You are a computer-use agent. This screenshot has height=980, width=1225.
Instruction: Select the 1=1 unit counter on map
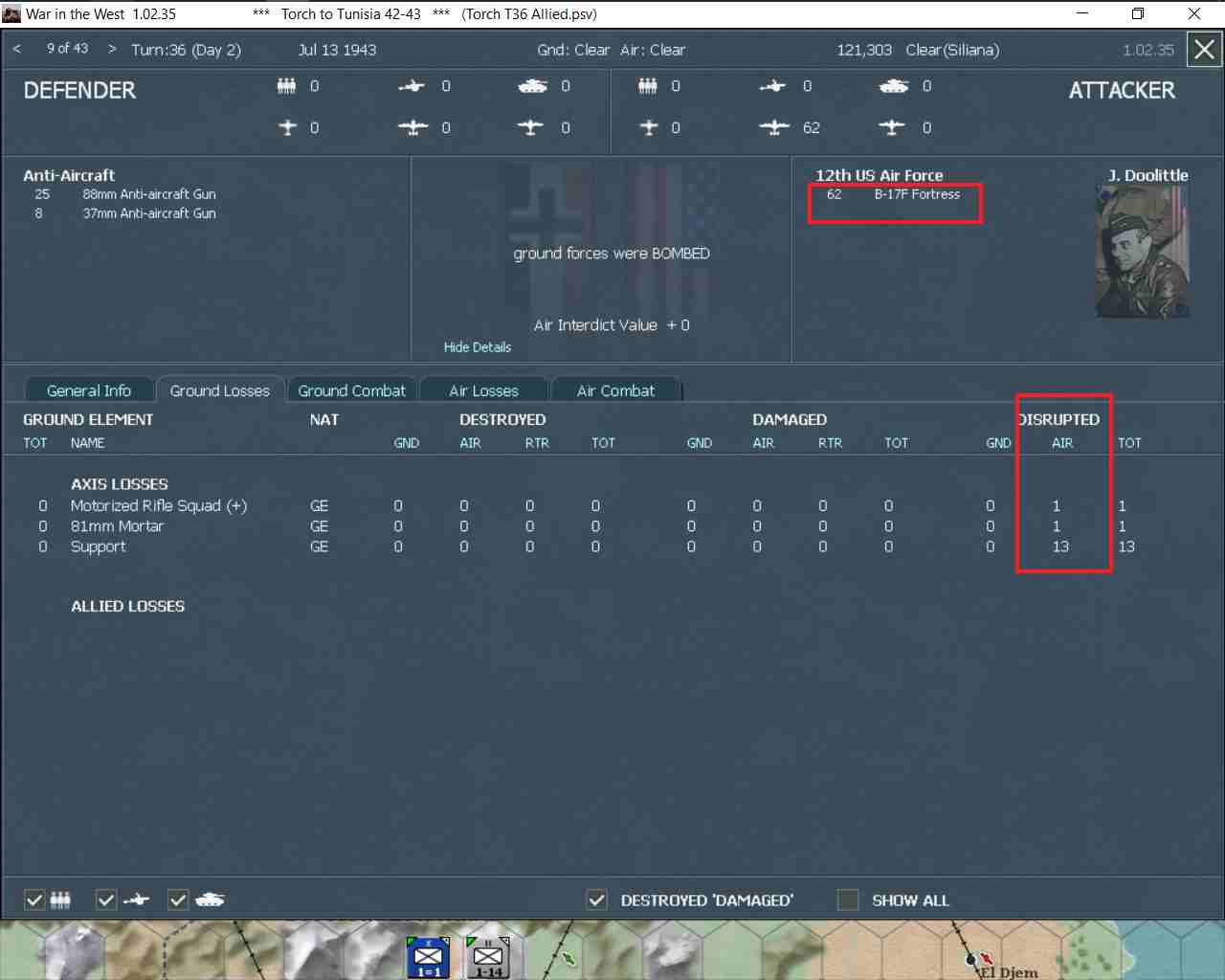point(428,957)
